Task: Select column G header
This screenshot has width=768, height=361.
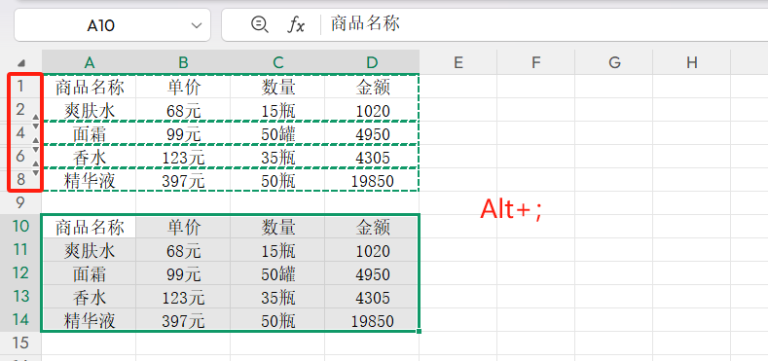Action: 614,62
